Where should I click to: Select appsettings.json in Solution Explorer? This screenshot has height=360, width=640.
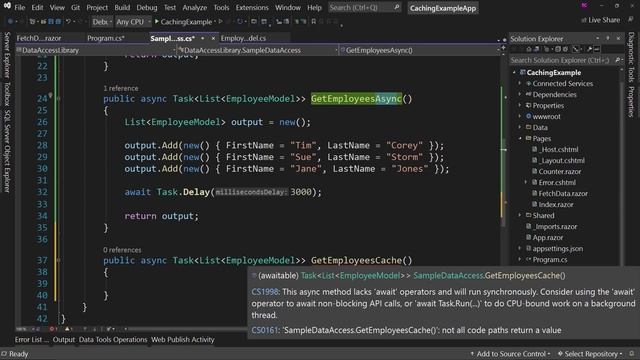(x=557, y=249)
